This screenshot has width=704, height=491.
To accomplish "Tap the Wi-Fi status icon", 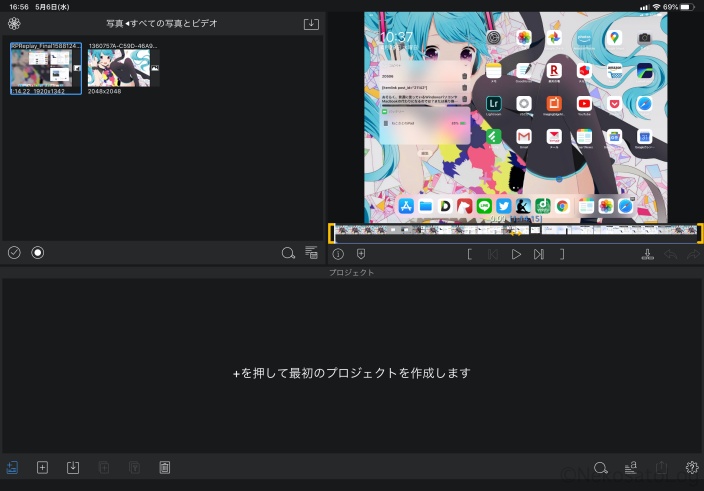I will 656,7.
